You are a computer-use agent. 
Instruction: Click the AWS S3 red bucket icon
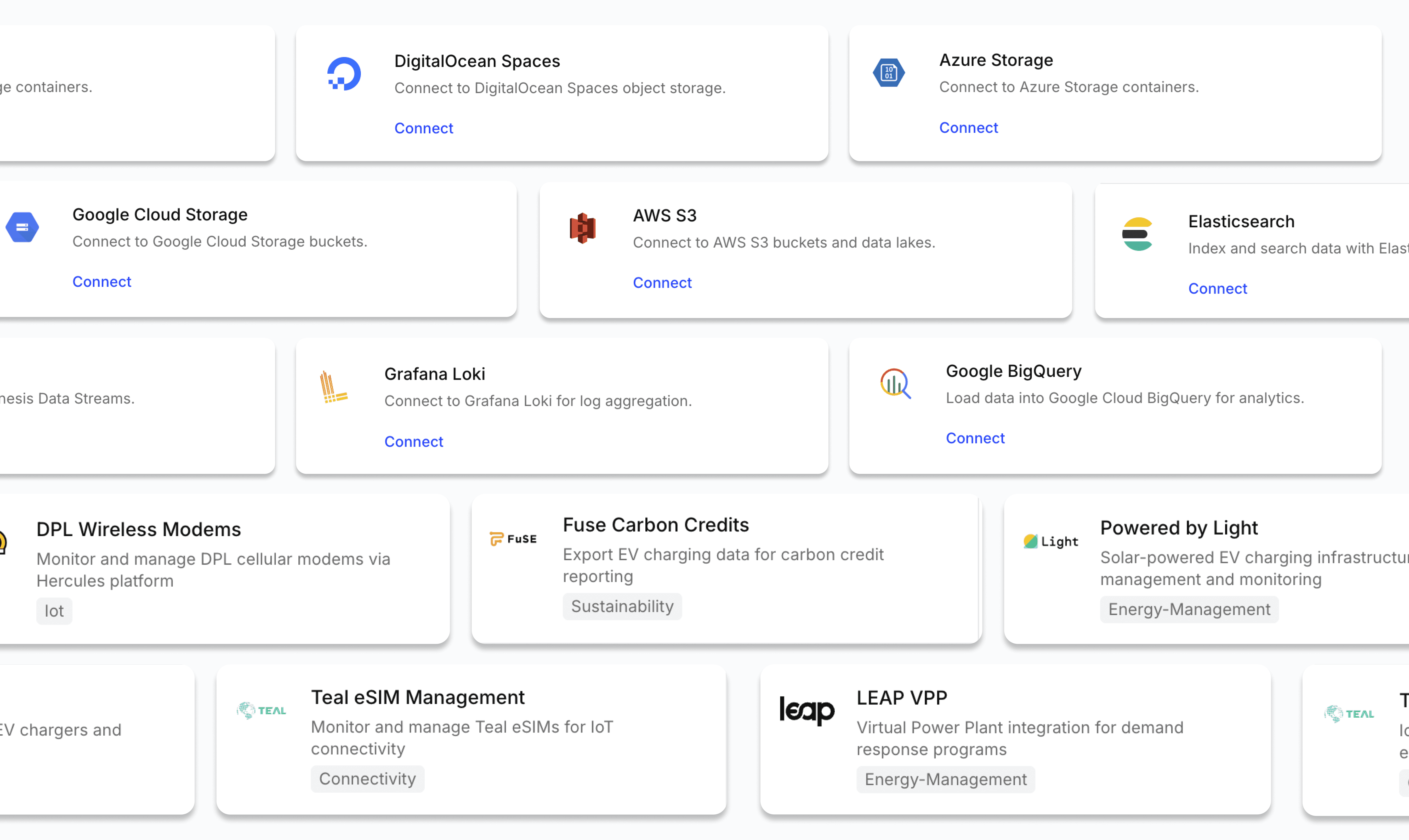point(582,228)
